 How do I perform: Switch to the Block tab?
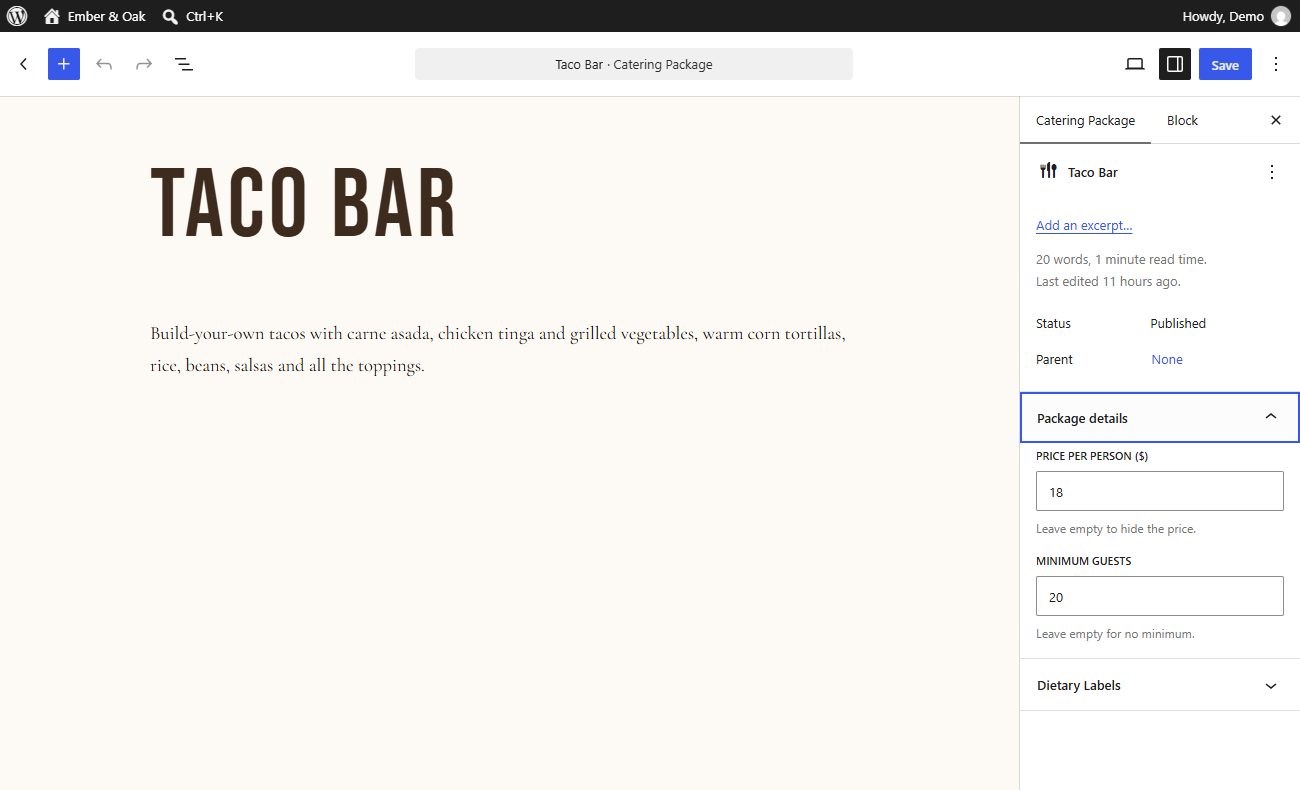[1182, 120]
